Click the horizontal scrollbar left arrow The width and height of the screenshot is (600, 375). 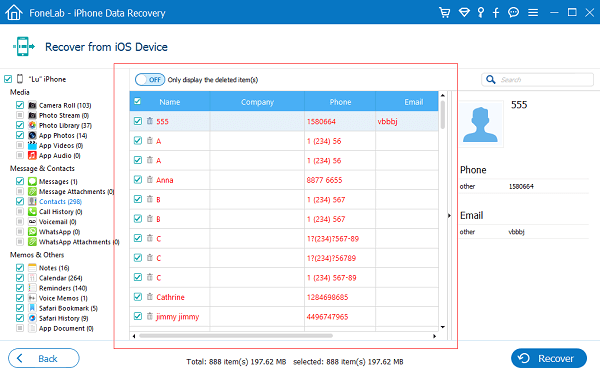(134, 336)
